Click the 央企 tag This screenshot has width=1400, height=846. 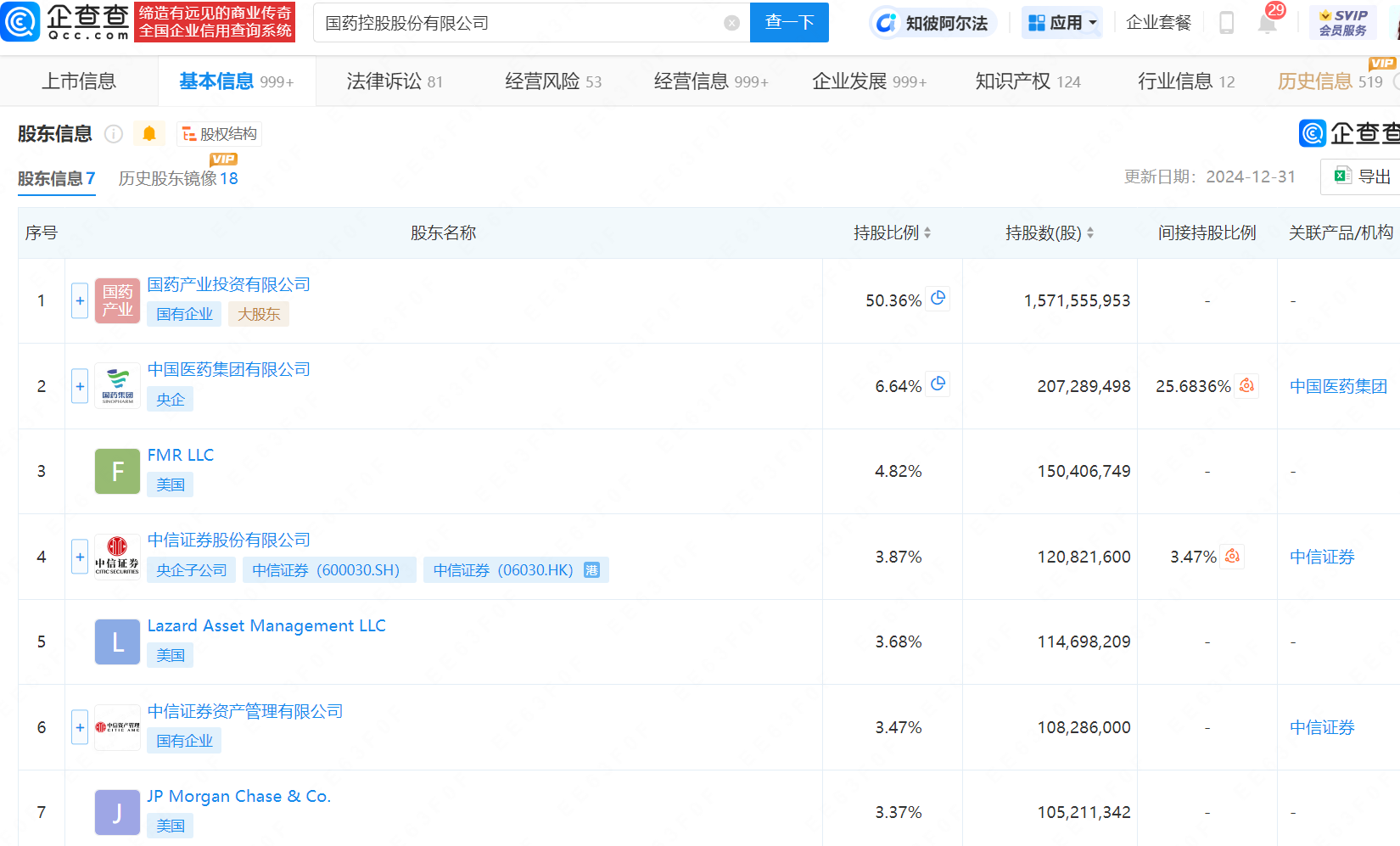[171, 400]
